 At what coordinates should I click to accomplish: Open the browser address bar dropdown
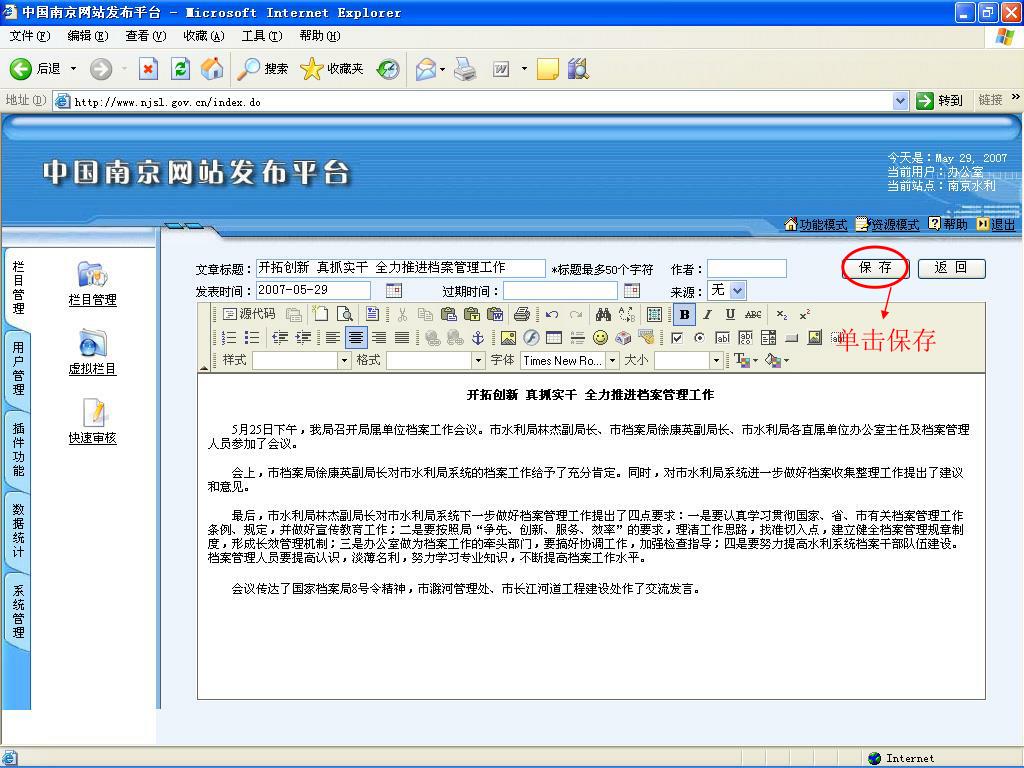900,101
